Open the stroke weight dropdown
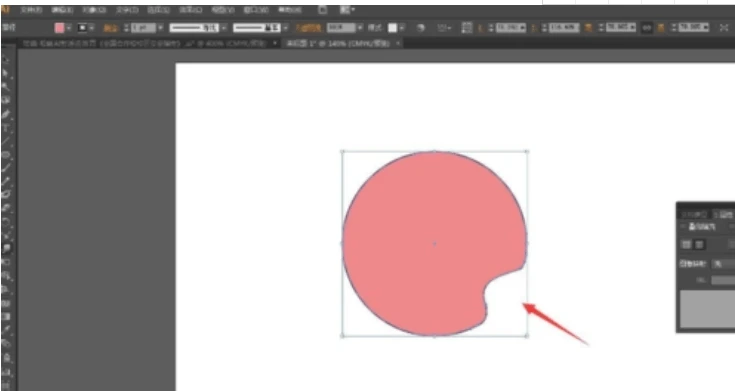The image size is (735, 391). pyautogui.click(x=160, y=28)
